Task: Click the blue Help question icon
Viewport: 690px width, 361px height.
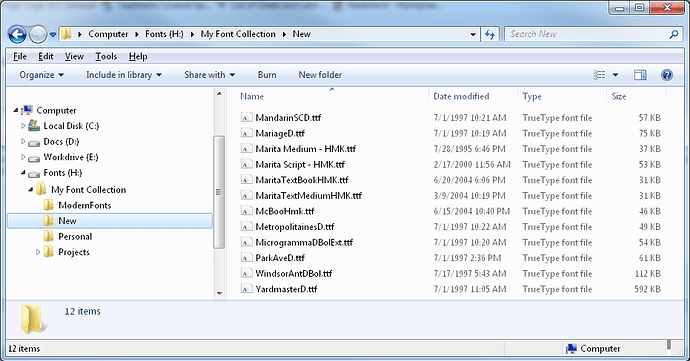Action: pyautogui.click(x=667, y=75)
